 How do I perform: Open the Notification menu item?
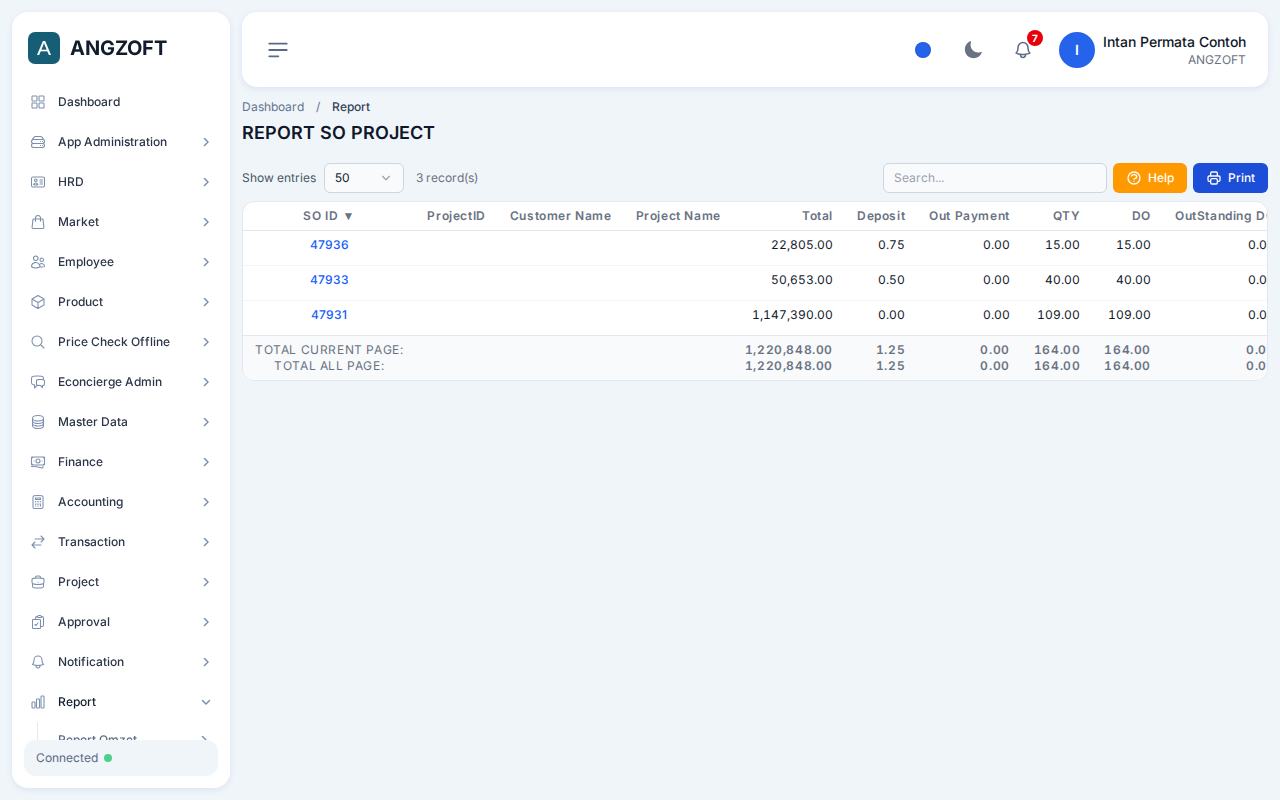click(121, 662)
